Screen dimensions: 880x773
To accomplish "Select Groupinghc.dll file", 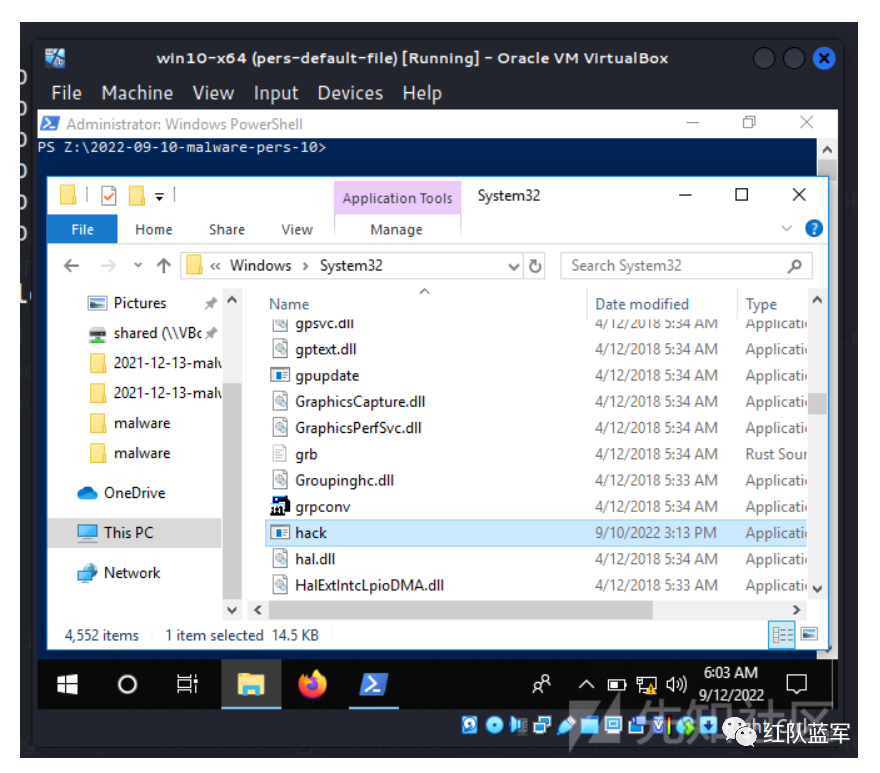I will (344, 481).
